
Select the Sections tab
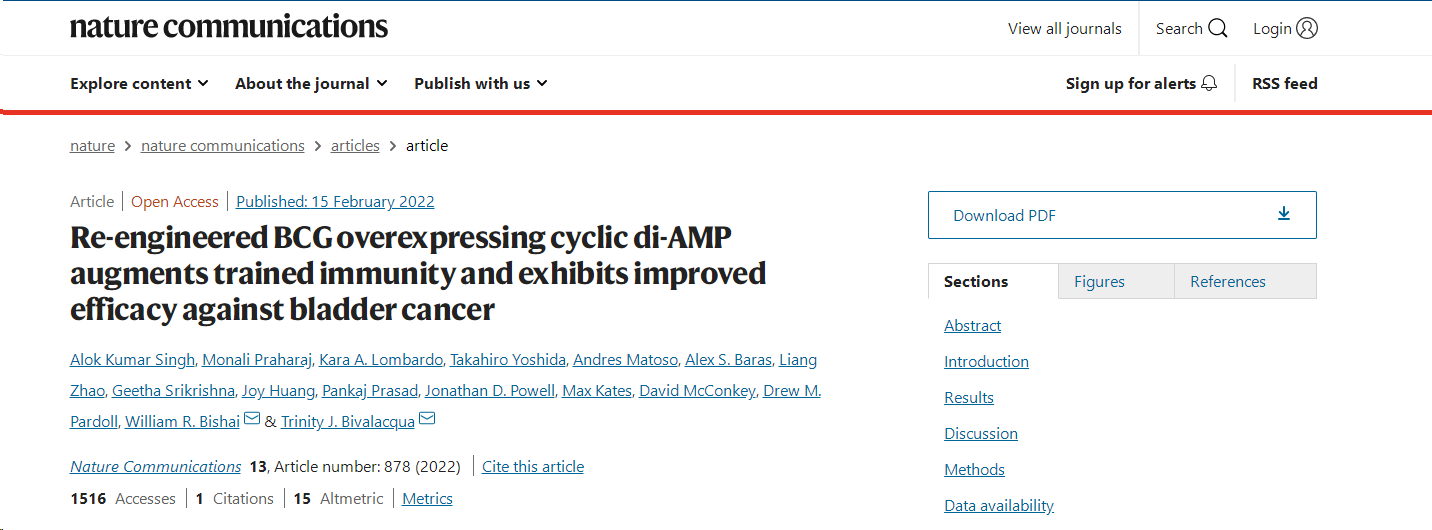(x=976, y=282)
